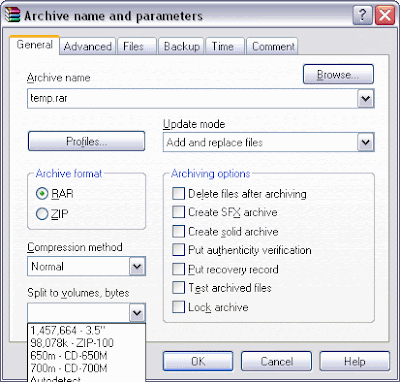This screenshot has height=382, width=400.
Task: Open the Files tab
Action: [x=136, y=46]
